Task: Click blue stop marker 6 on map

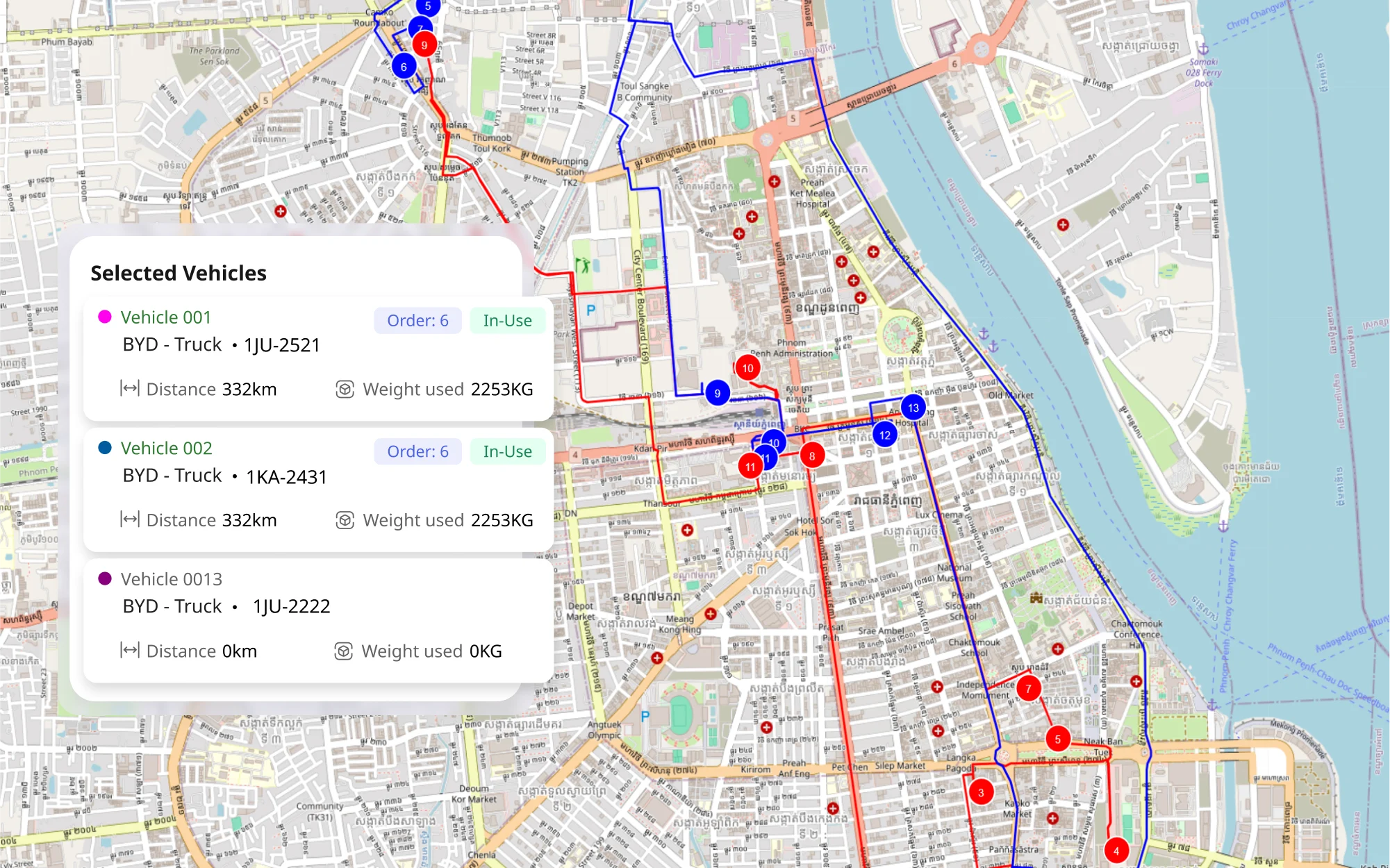Action: click(404, 67)
